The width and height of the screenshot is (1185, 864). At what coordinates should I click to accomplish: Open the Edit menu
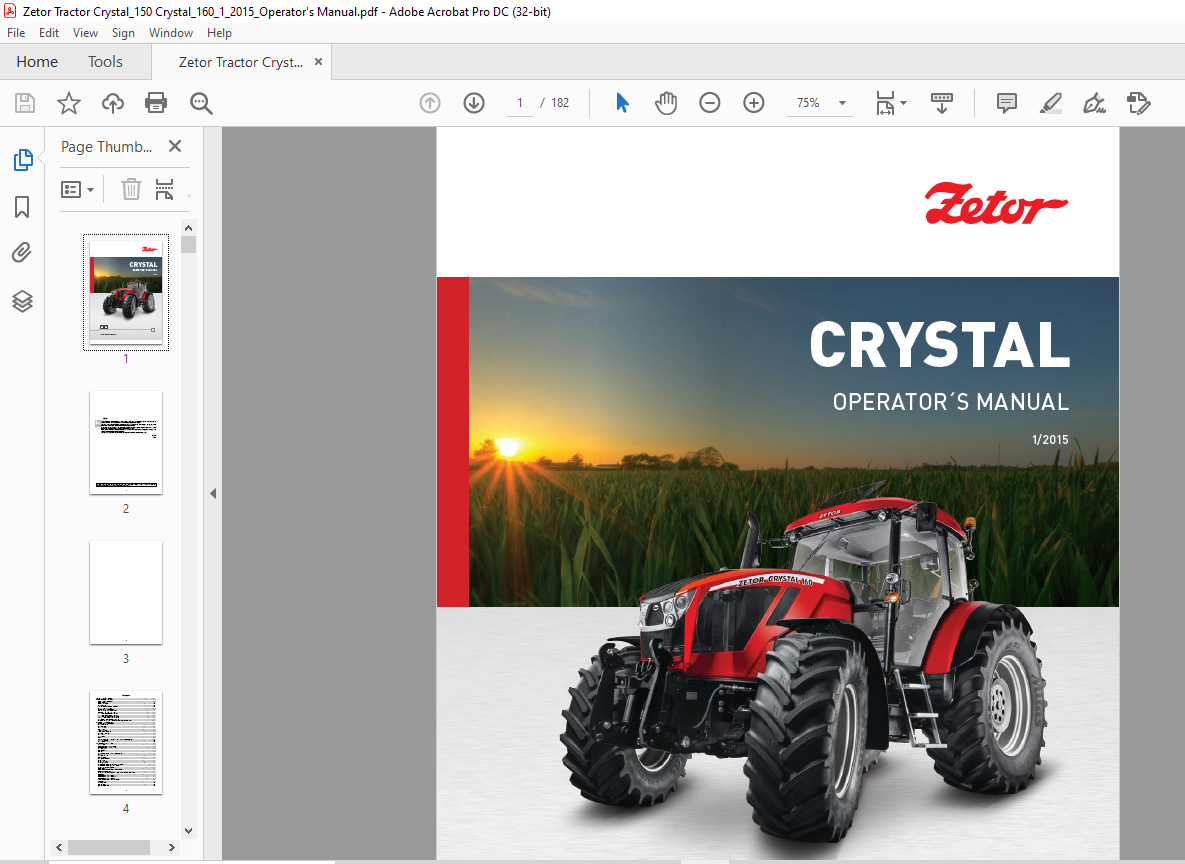click(49, 33)
